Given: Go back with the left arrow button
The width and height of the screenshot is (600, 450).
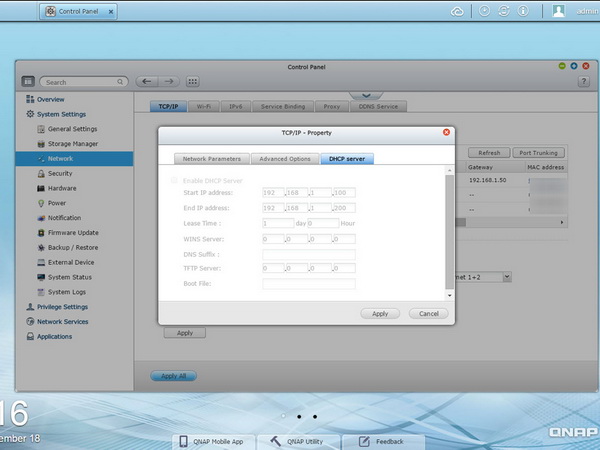Looking at the screenshot, I should pyautogui.click(x=147, y=81).
